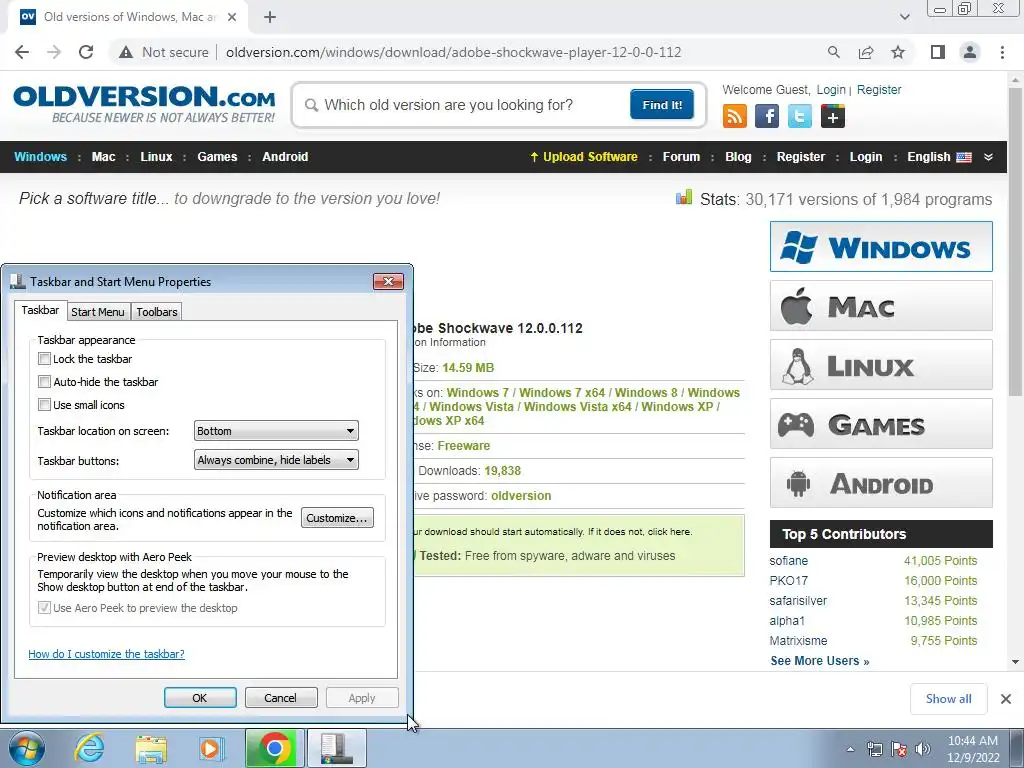Open the Windows Start button
This screenshot has width=1024, height=768.
coord(27,748)
